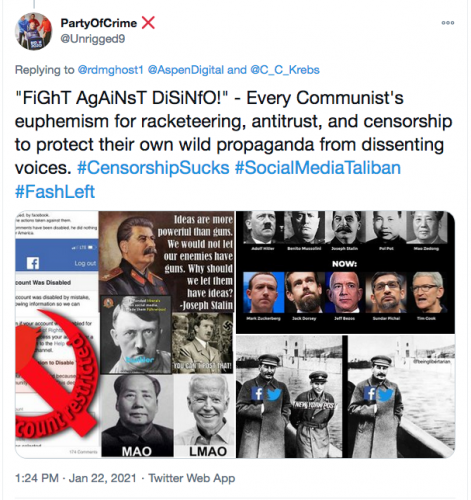The image size is (471, 500).
Task: Click the red X beside PartyOfCrime name
Action: pyautogui.click(x=148, y=23)
